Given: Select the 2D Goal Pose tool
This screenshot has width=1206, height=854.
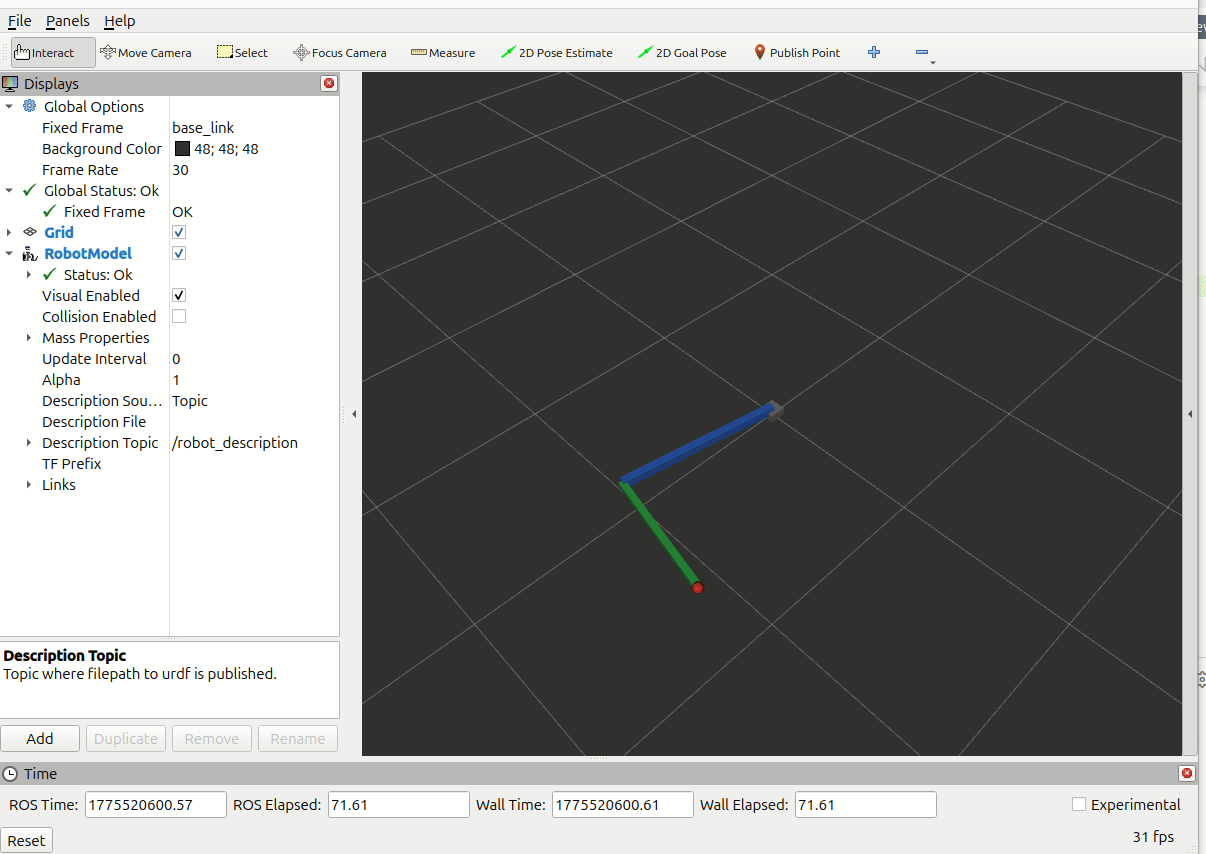Looking at the screenshot, I should pyautogui.click(x=682, y=53).
